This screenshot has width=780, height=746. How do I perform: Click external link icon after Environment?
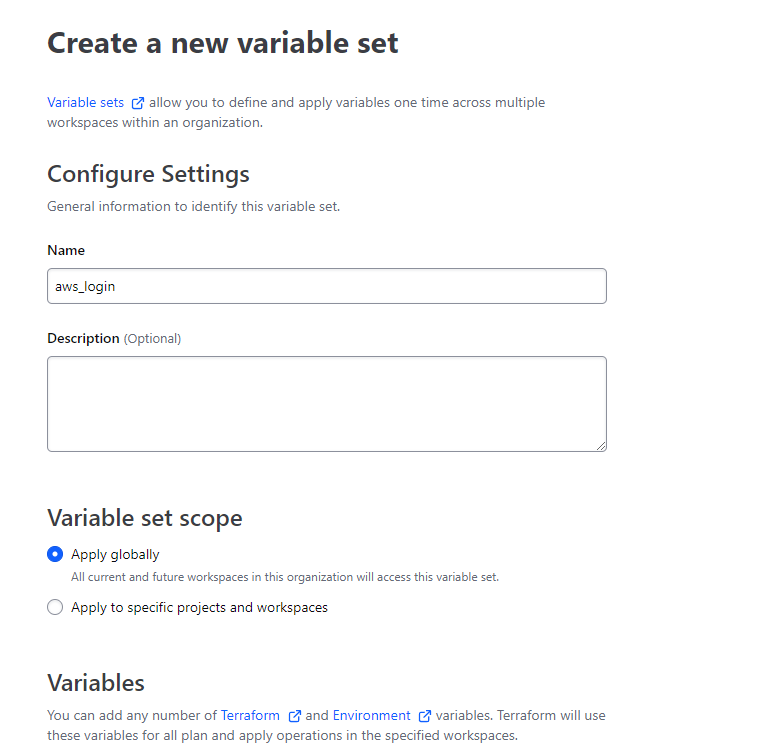click(425, 716)
